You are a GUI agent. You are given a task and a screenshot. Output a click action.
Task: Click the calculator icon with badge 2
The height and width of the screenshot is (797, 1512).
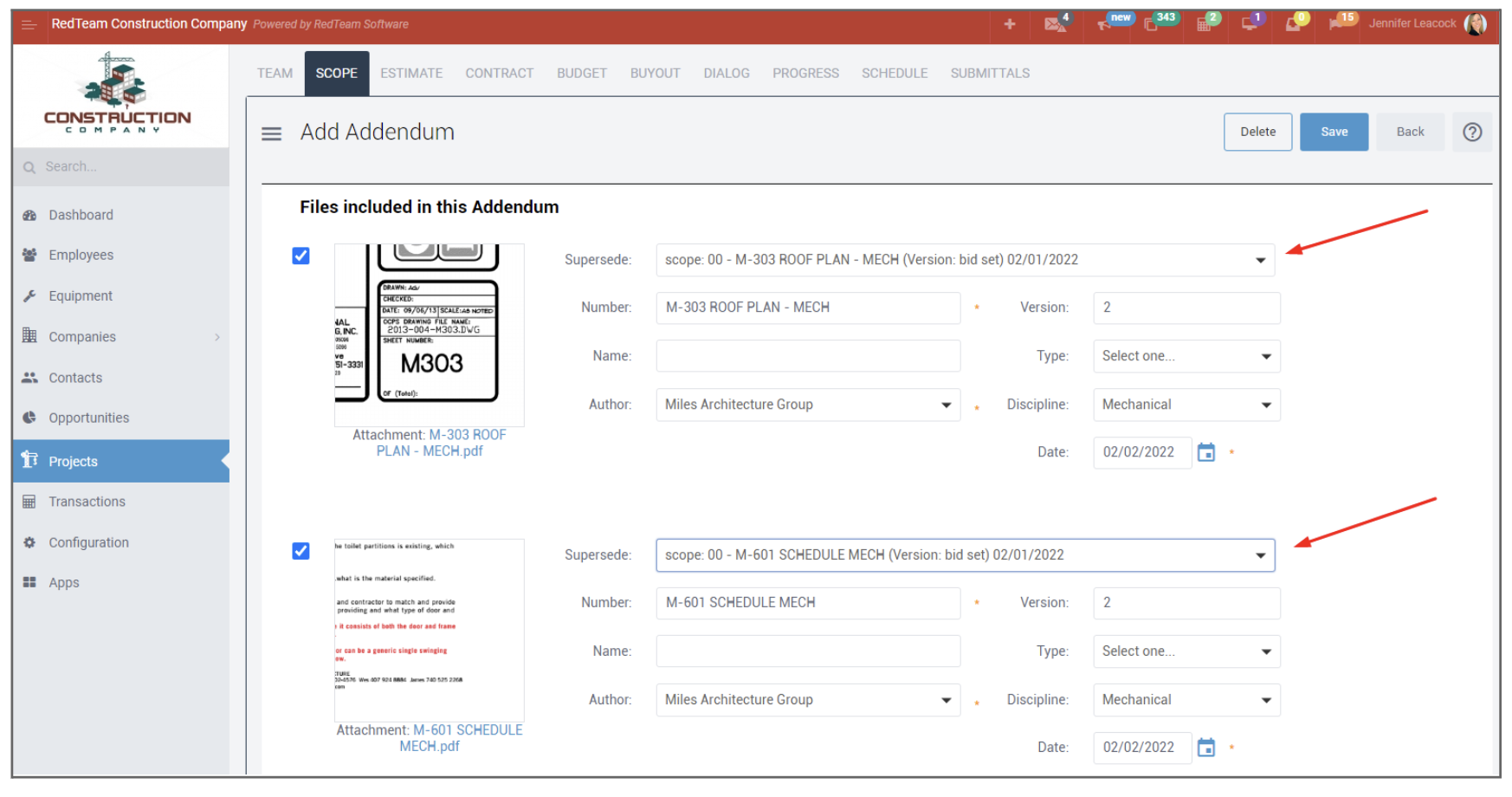(1204, 24)
